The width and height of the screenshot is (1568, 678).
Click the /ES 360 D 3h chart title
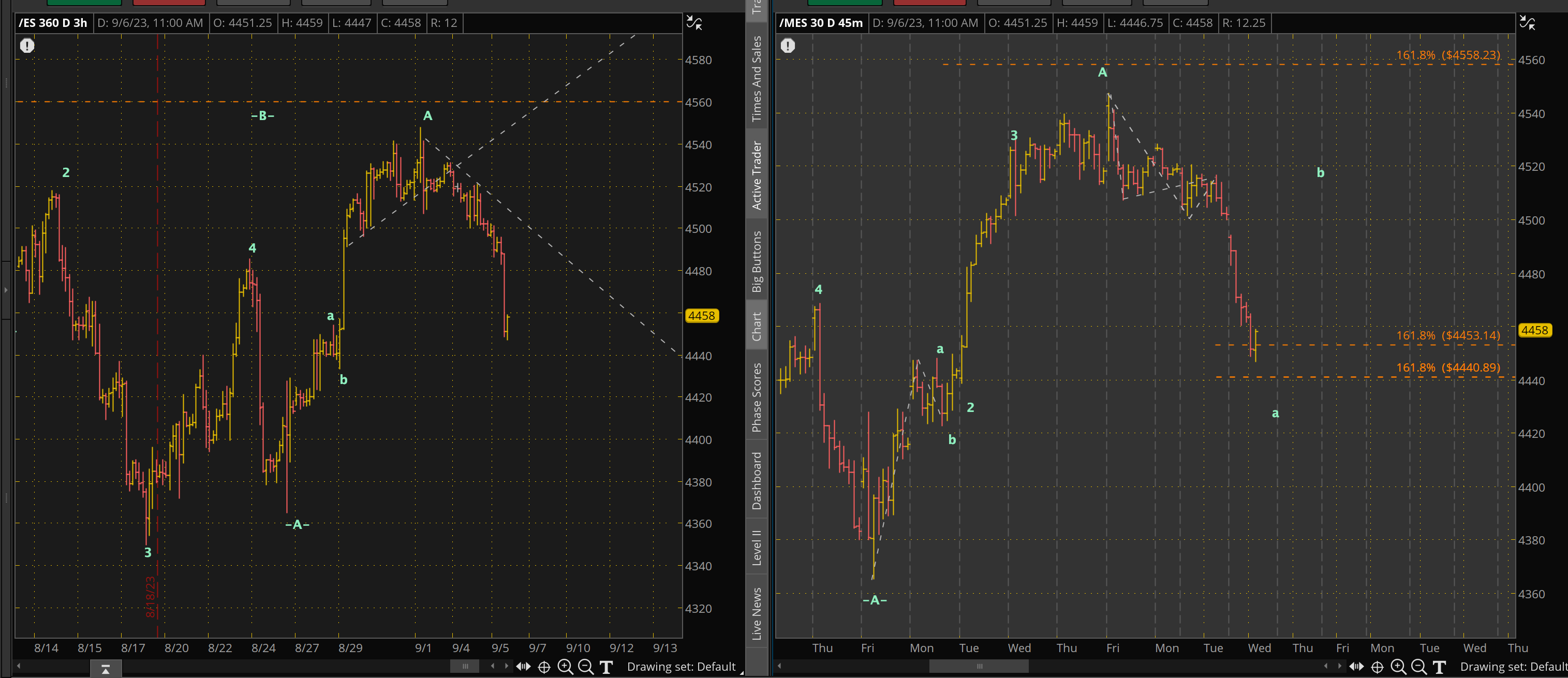[x=53, y=23]
